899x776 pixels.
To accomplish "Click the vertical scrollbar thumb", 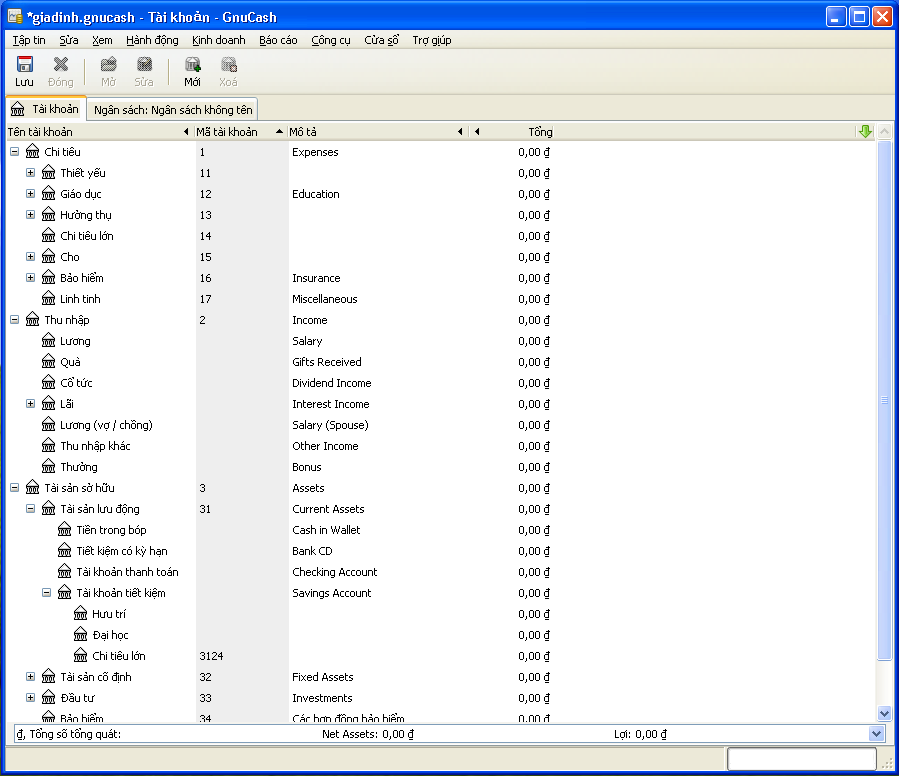I will pyautogui.click(x=885, y=400).
